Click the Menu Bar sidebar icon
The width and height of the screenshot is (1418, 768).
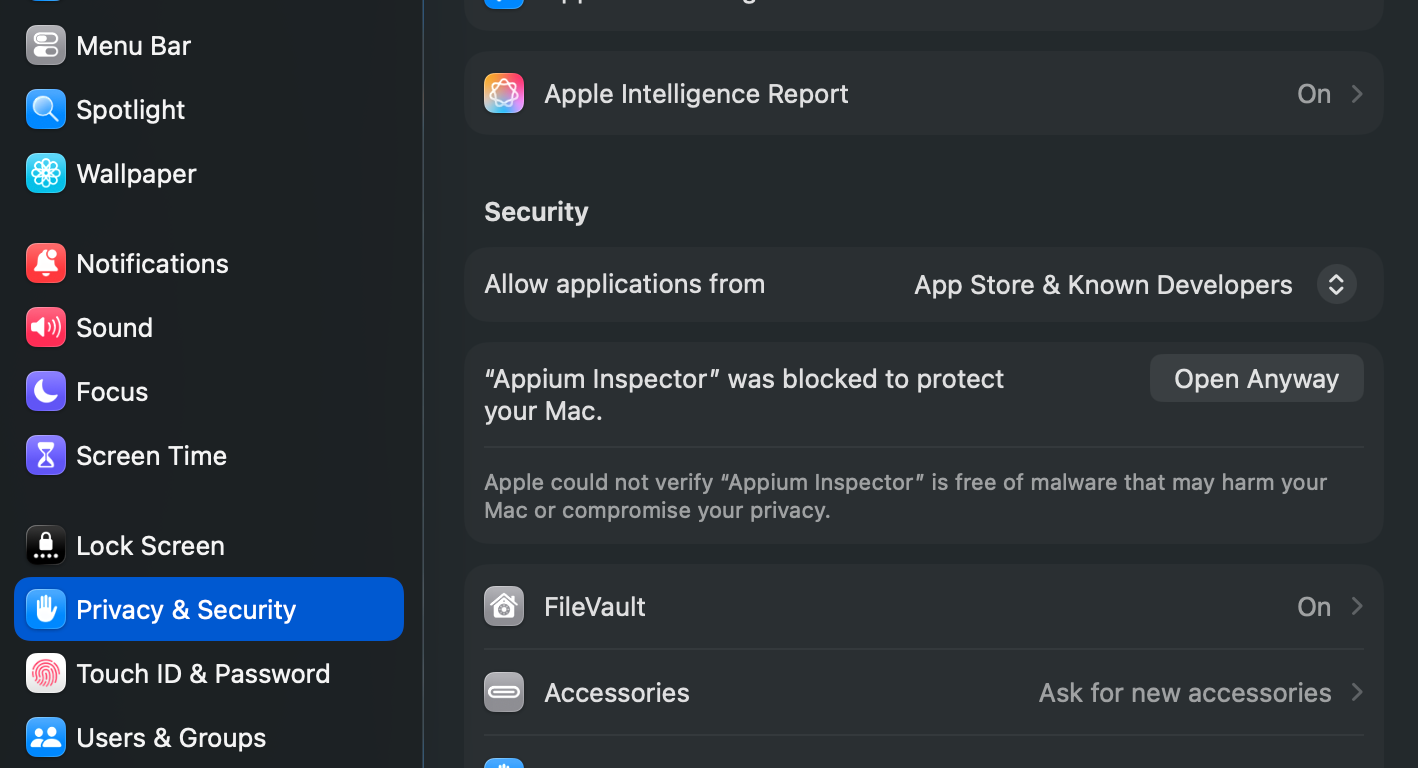tap(46, 46)
